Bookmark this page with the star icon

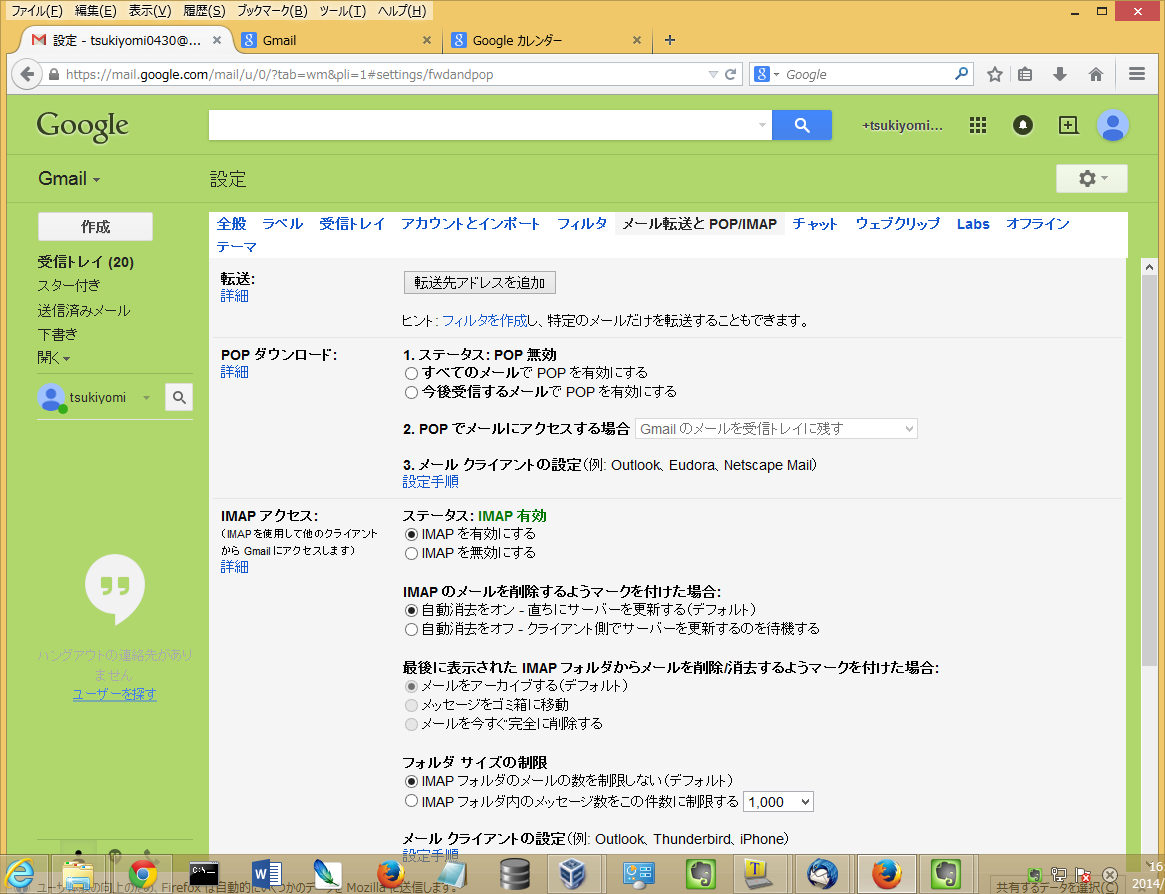click(995, 74)
